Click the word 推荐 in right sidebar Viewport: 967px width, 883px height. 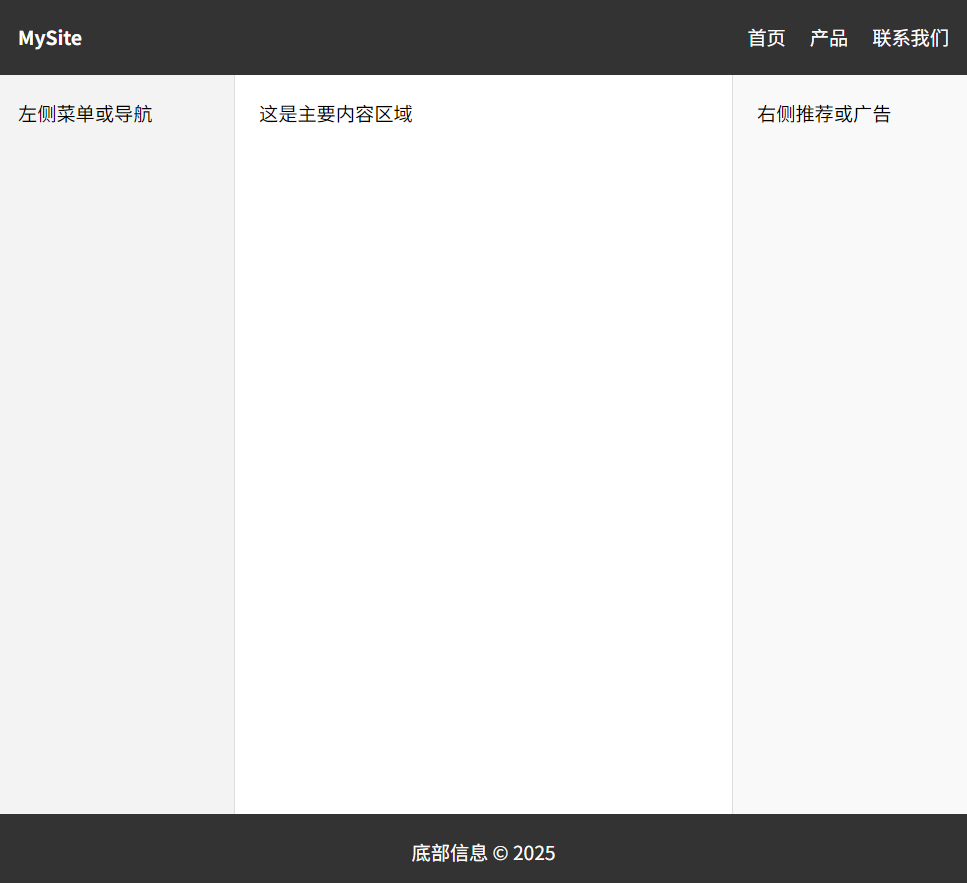pyautogui.click(x=814, y=114)
